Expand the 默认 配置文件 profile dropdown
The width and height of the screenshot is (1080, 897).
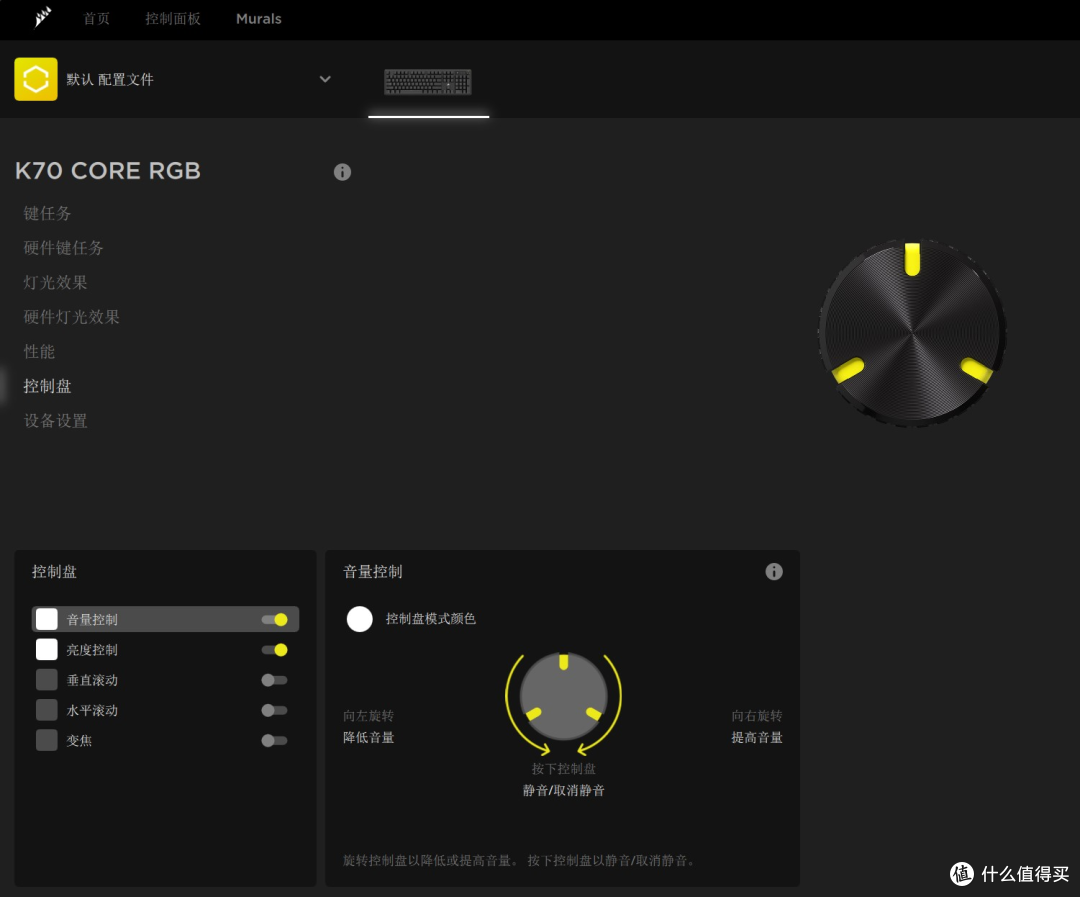pyautogui.click(x=325, y=79)
